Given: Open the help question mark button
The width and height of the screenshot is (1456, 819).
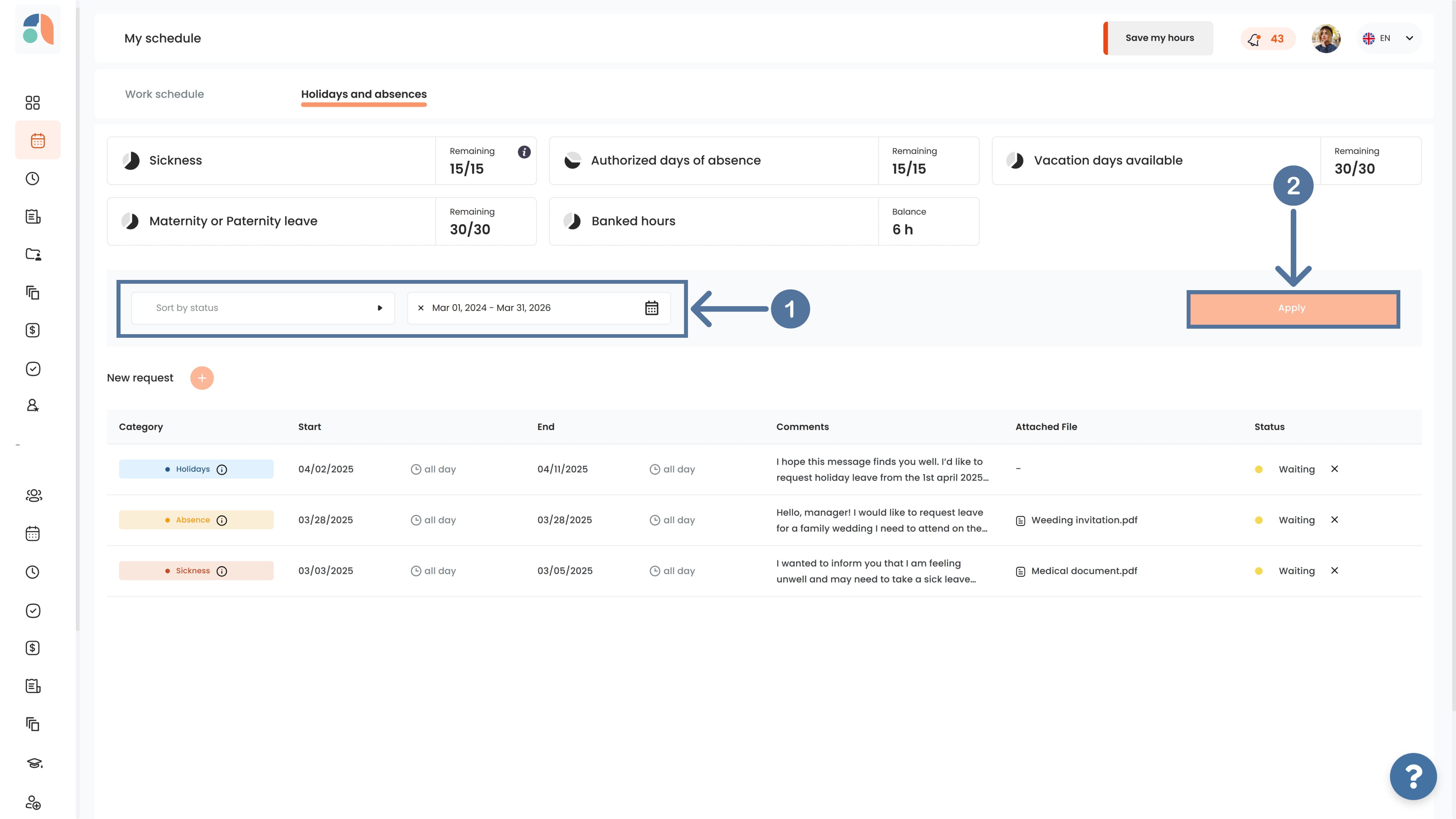Looking at the screenshot, I should [1413, 777].
